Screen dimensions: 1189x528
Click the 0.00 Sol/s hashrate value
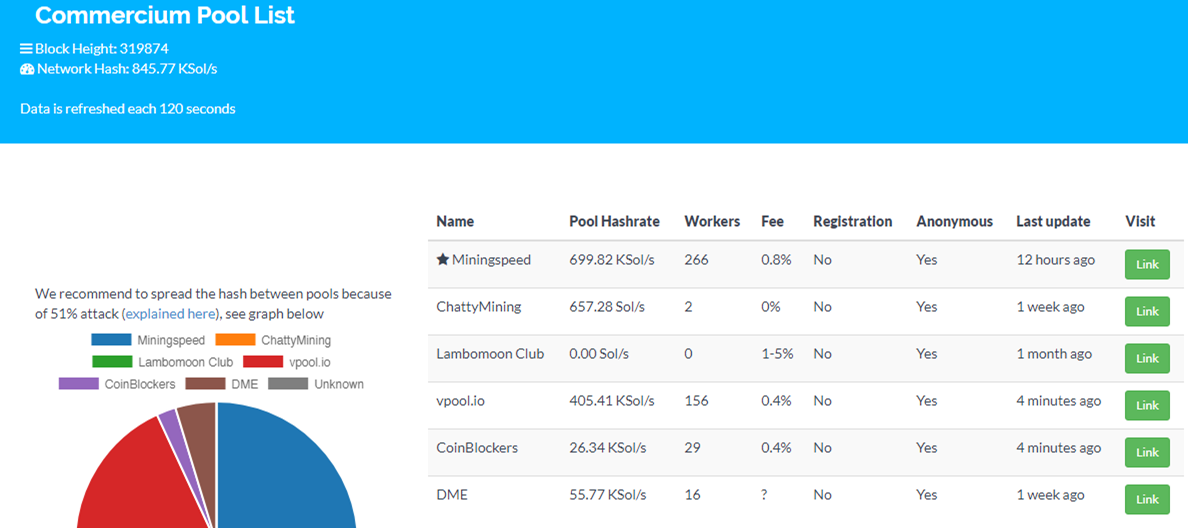point(599,354)
